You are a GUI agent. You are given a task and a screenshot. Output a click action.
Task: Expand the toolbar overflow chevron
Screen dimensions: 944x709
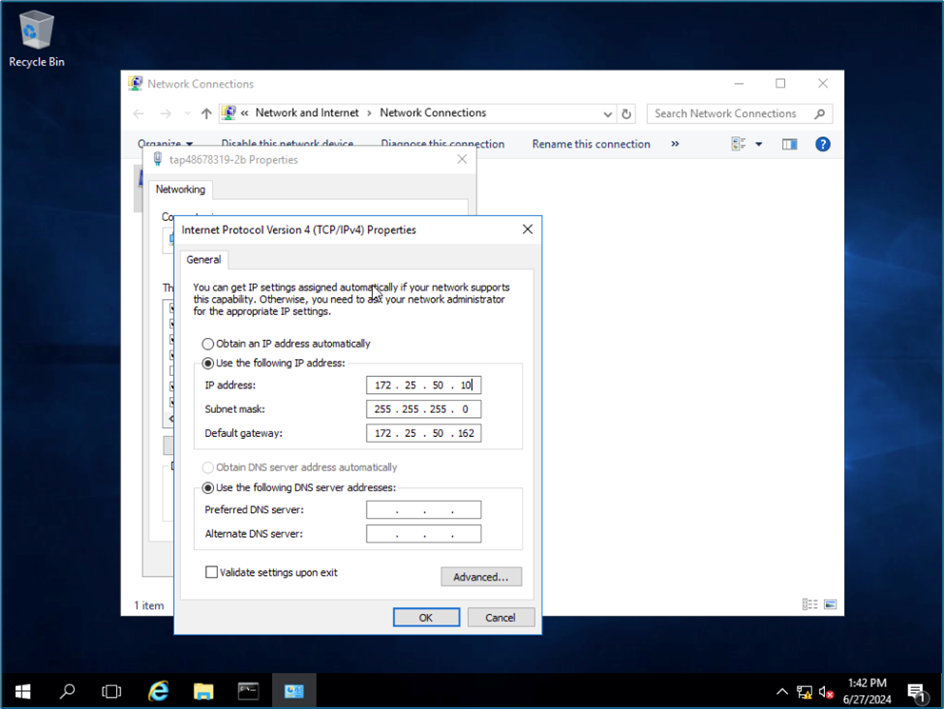[x=675, y=144]
